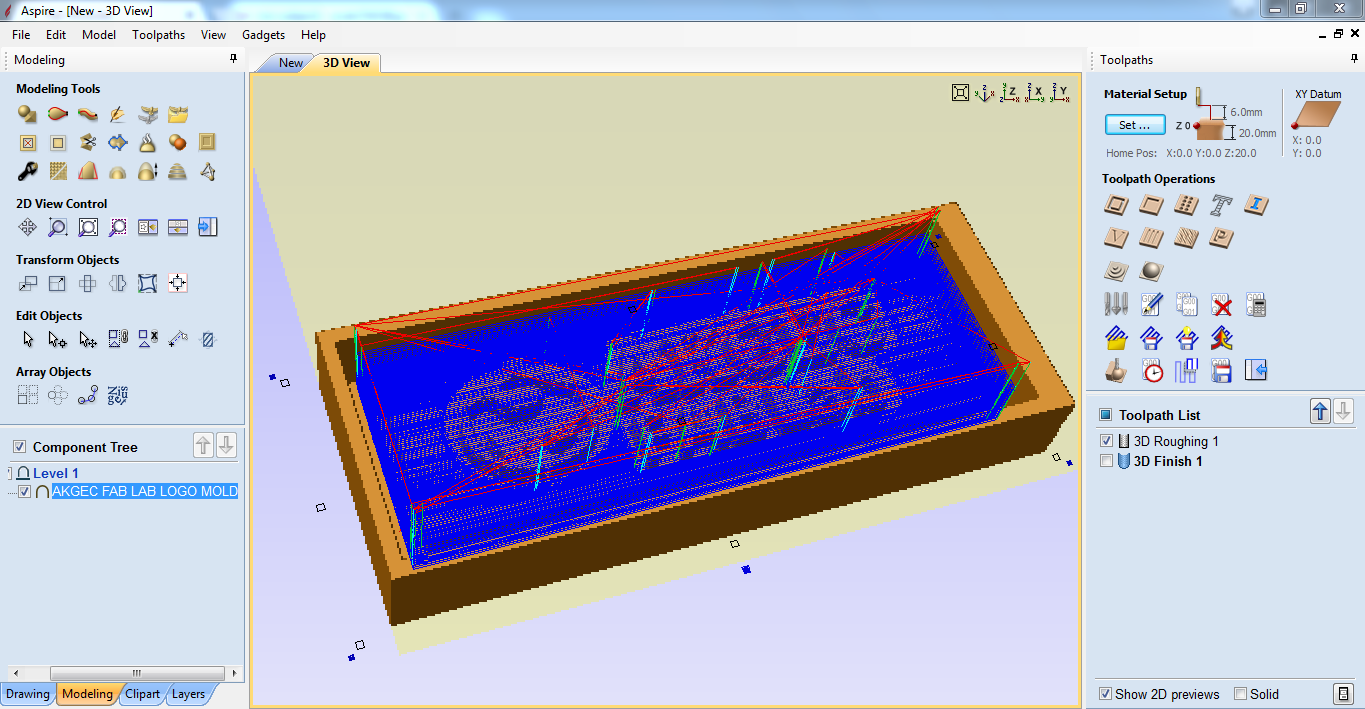This screenshot has width=1365, height=709.
Task: Select the AKGEC FAB LAB LOGO MOLD component
Action: [145, 492]
